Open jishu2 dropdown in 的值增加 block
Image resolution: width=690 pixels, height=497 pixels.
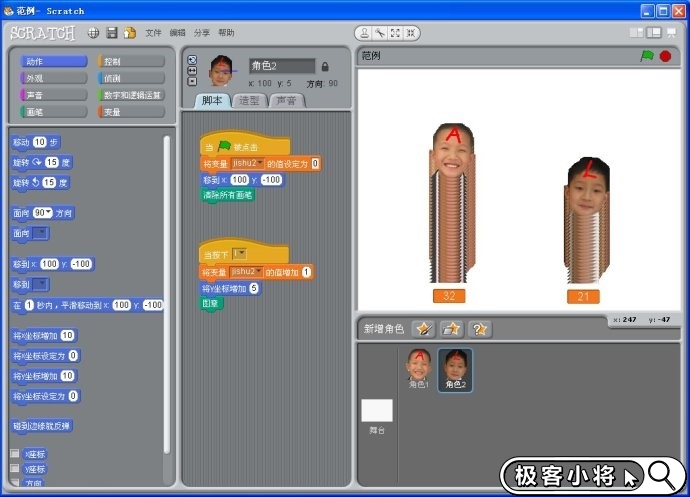258,272
